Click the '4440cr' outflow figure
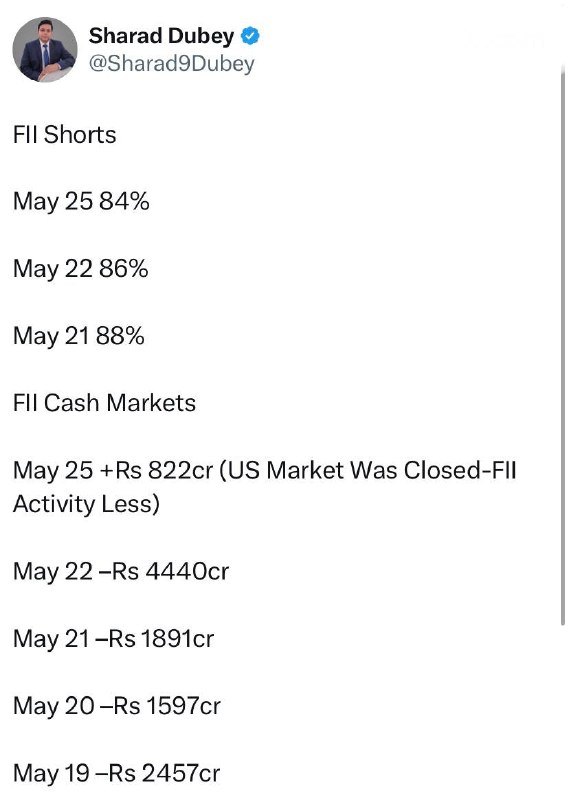This screenshot has height=800, width=569. 187,571
